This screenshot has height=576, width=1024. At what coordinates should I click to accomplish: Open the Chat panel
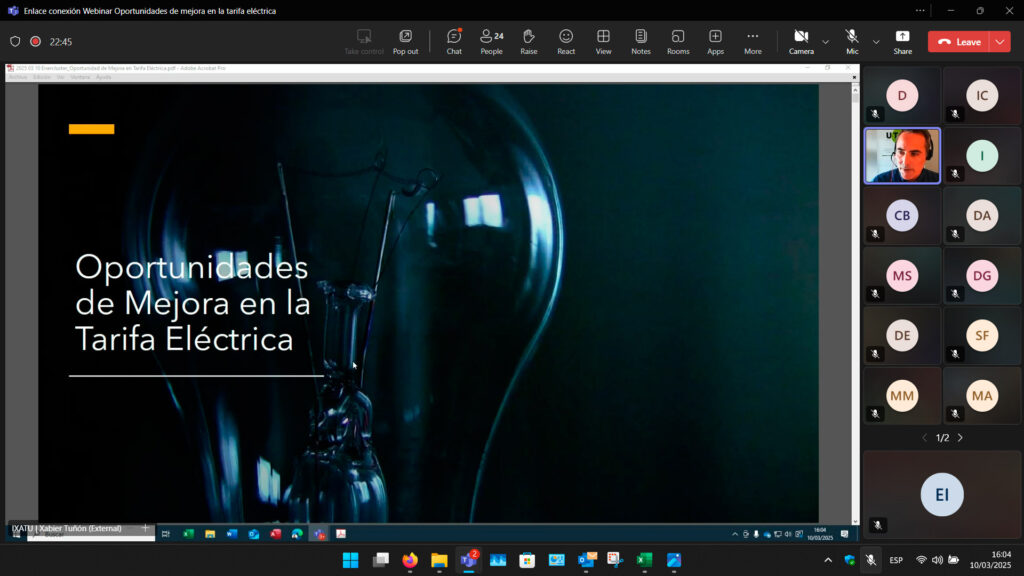click(454, 40)
